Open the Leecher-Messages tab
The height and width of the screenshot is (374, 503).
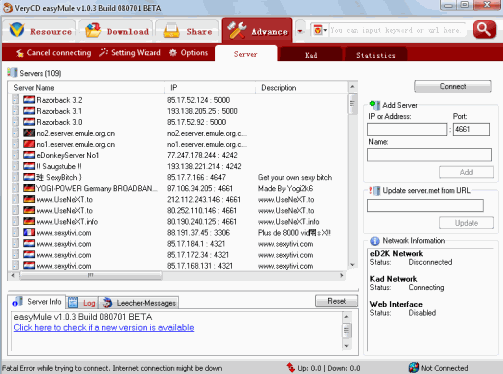[x=139, y=303]
